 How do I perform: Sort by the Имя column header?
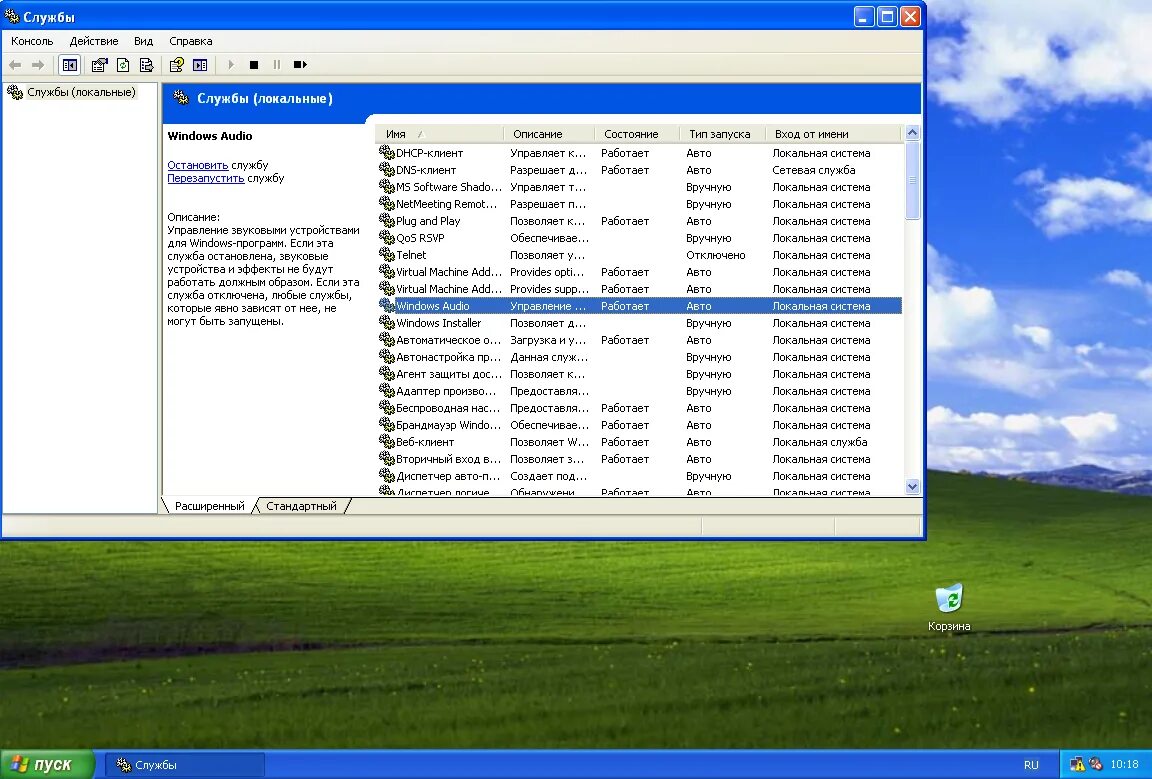pos(439,134)
